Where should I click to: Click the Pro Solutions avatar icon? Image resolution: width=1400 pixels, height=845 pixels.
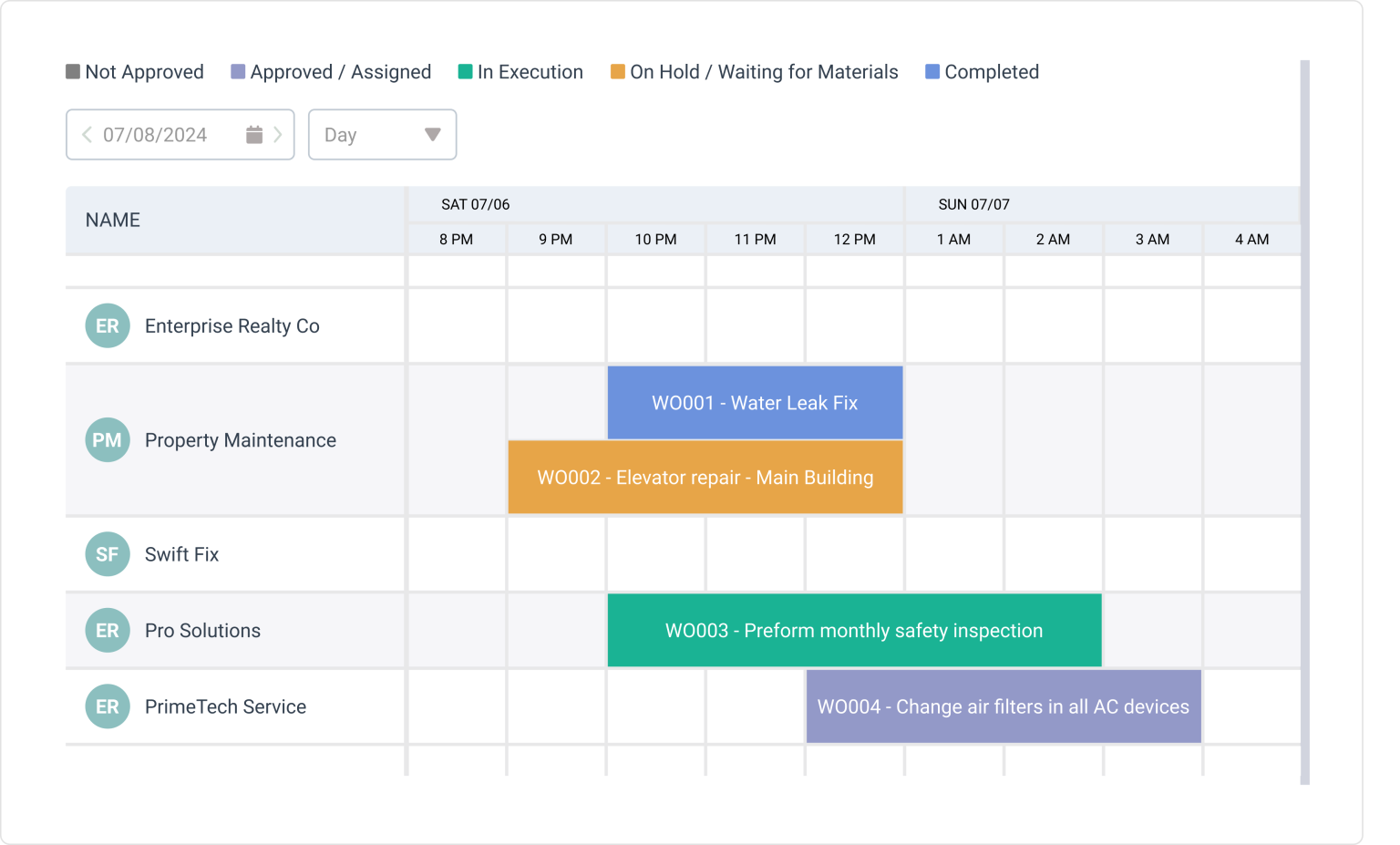point(107,630)
